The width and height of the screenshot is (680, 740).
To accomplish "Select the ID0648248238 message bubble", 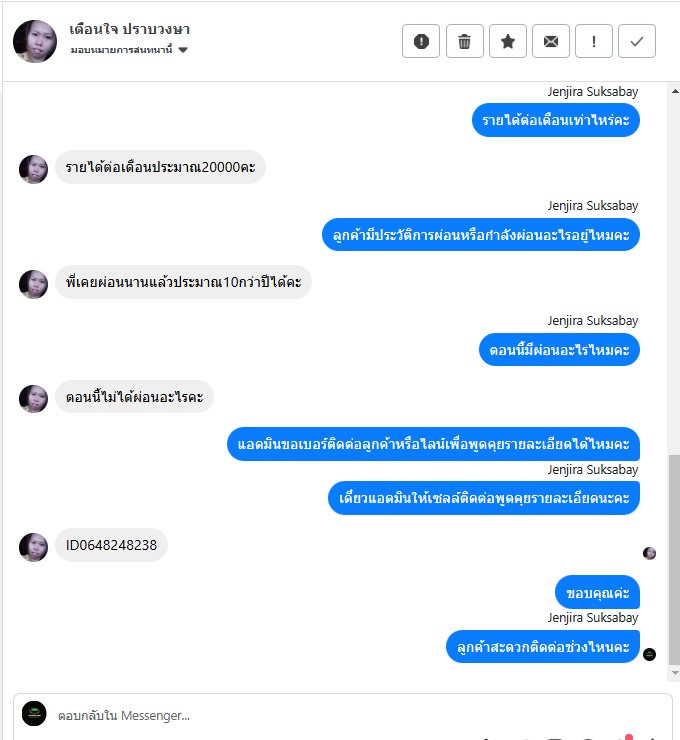I will click(x=111, y=545).
